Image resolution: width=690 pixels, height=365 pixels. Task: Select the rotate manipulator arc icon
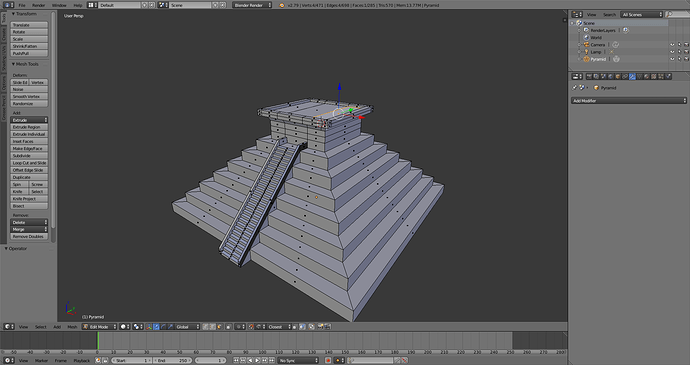click(x=163, y=327)
